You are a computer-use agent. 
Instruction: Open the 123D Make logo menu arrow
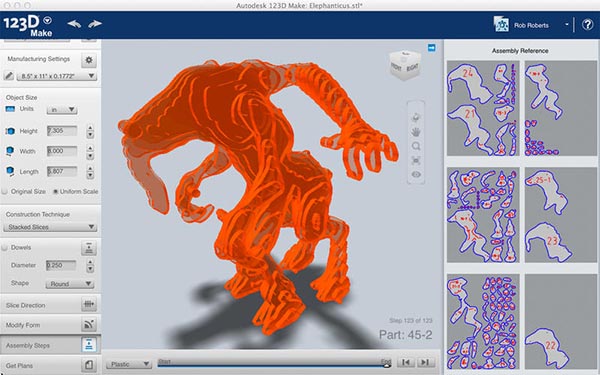coord(47,20)
